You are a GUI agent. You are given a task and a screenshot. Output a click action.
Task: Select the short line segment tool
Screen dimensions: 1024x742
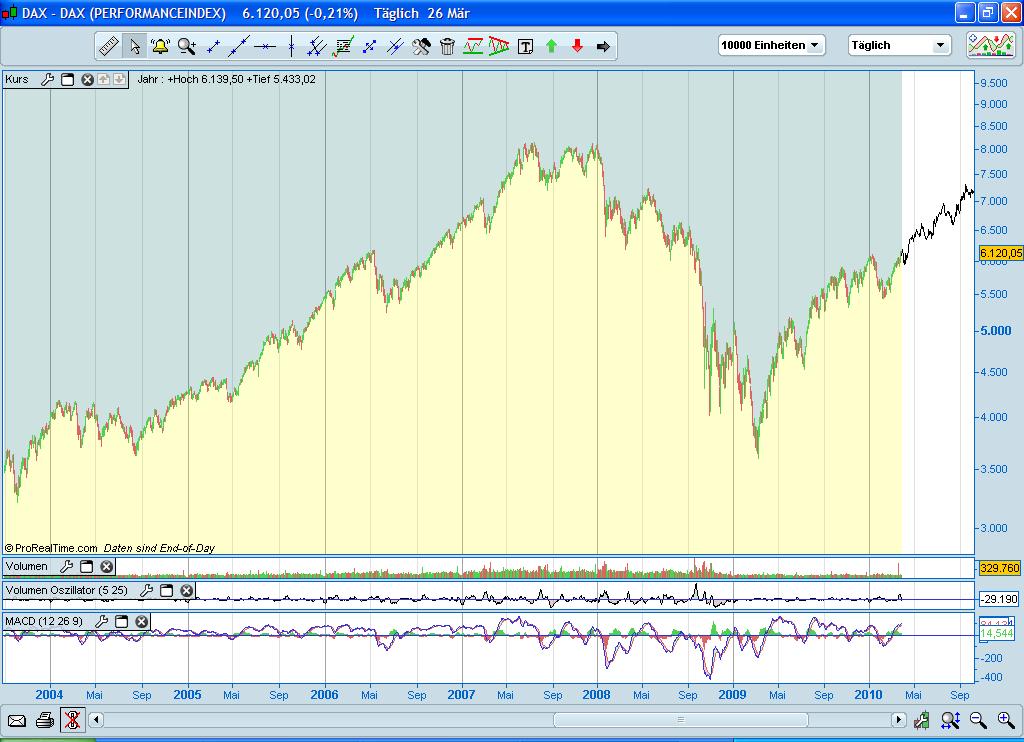point(213,46)
